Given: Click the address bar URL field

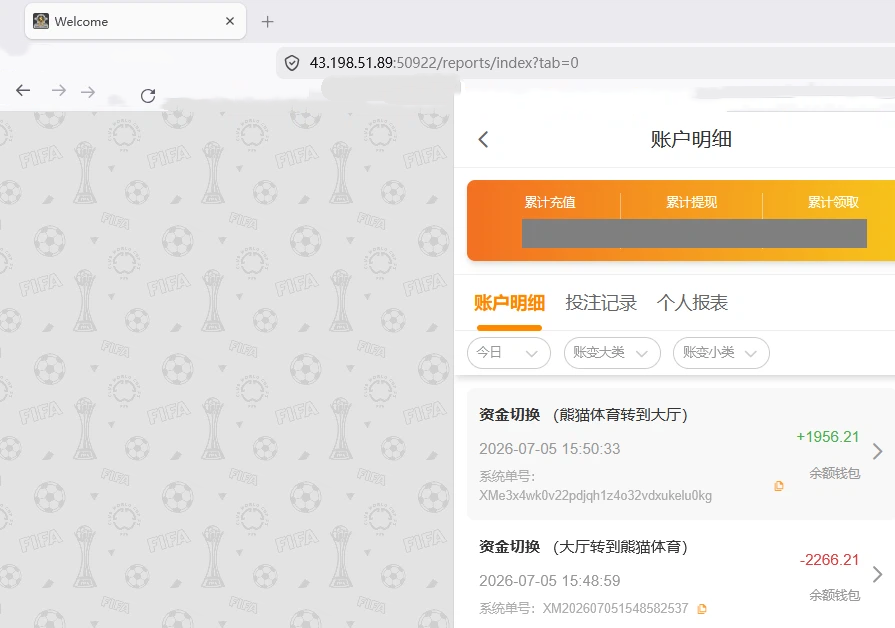Looking at the screenshot, I should click(585, 63).
